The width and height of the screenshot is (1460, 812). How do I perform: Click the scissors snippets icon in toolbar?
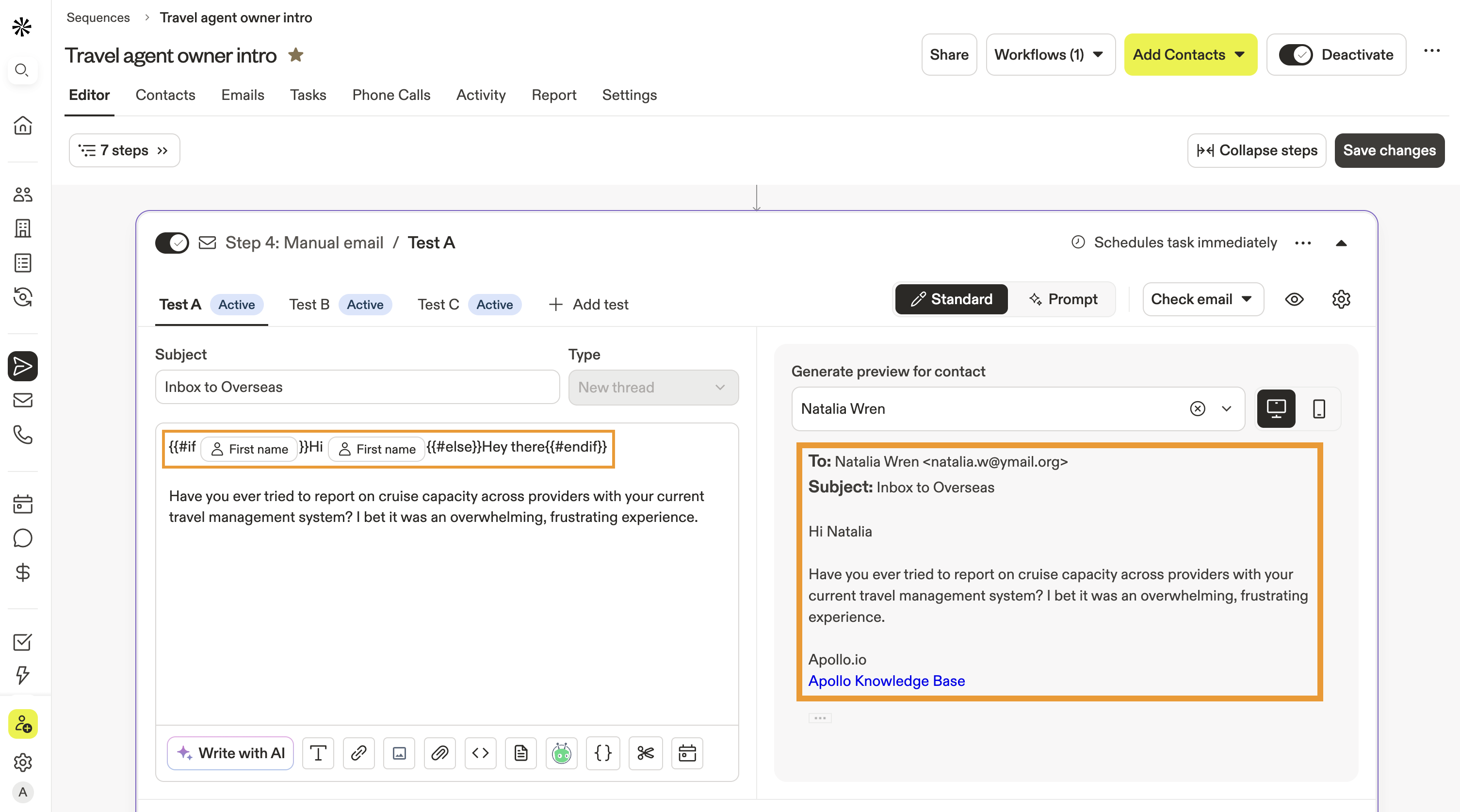pos(645,753)
